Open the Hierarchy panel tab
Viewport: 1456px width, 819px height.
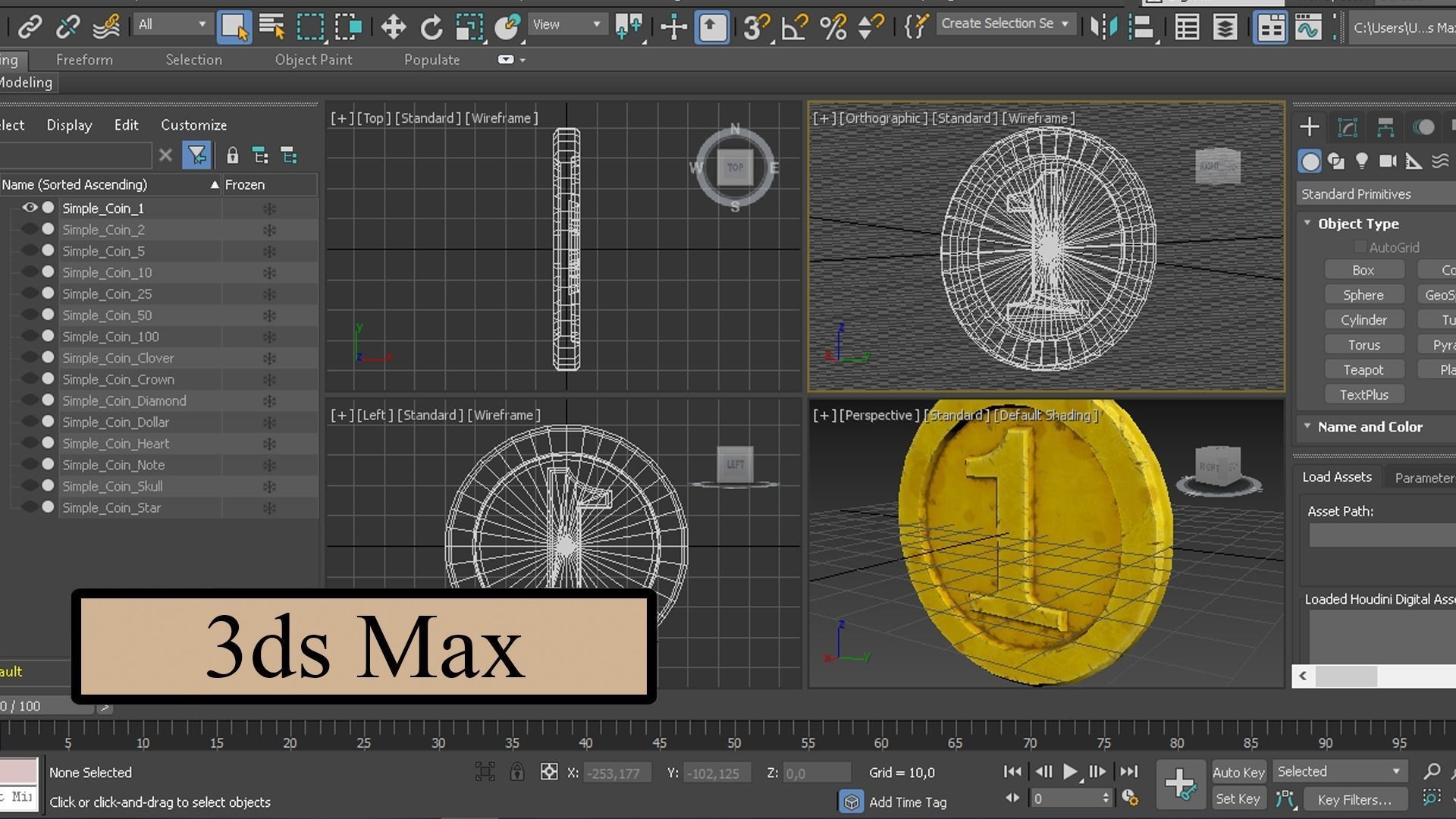1385,127
